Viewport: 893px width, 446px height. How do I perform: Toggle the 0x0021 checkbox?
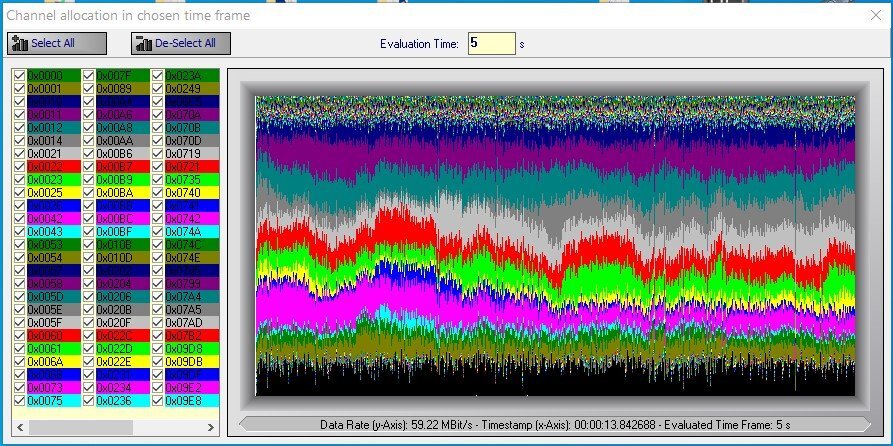click(19, 154)
